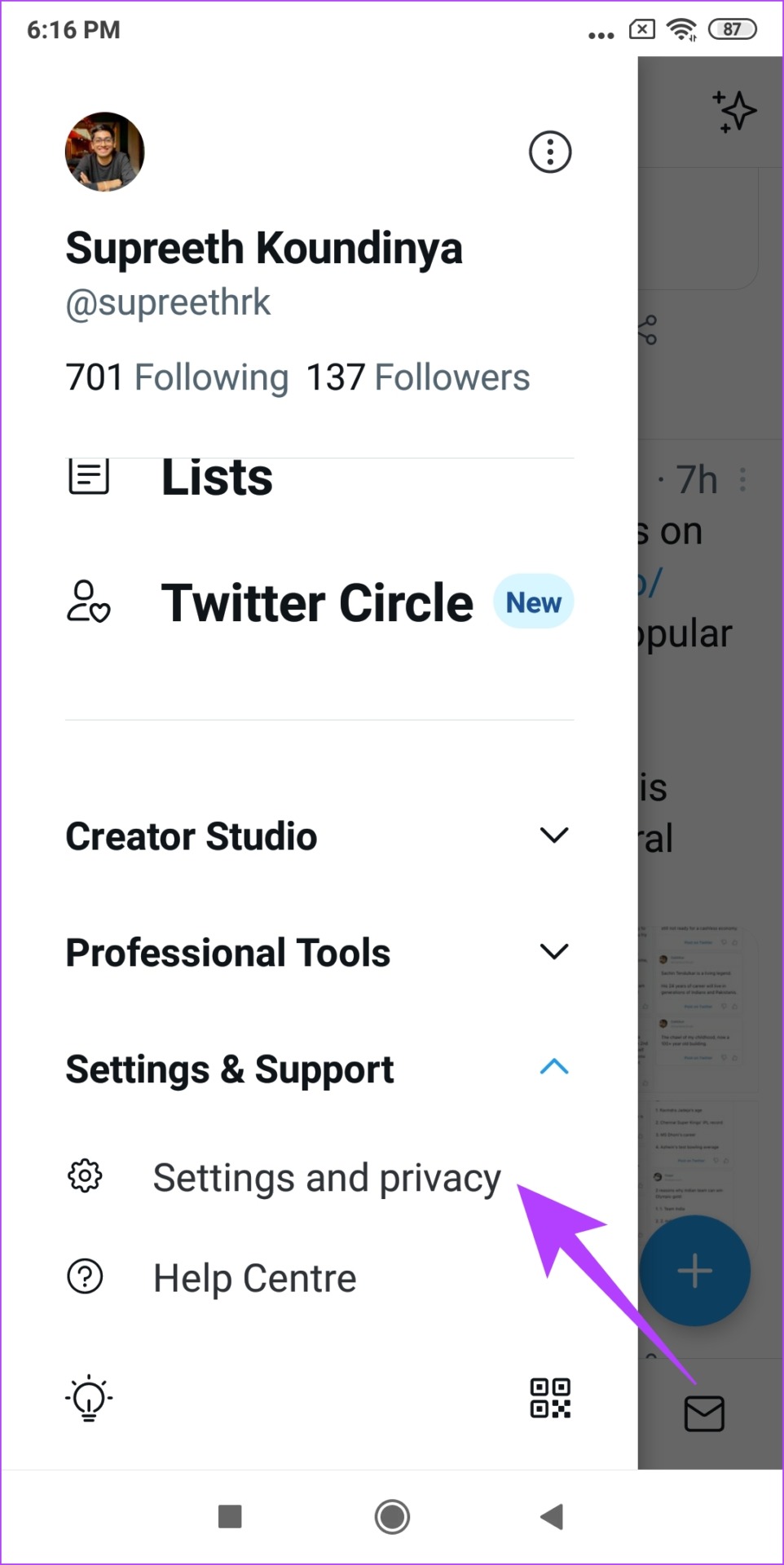Tap the messages envelope icon
Screen dimensions: 784x1565
point(704,1413)
